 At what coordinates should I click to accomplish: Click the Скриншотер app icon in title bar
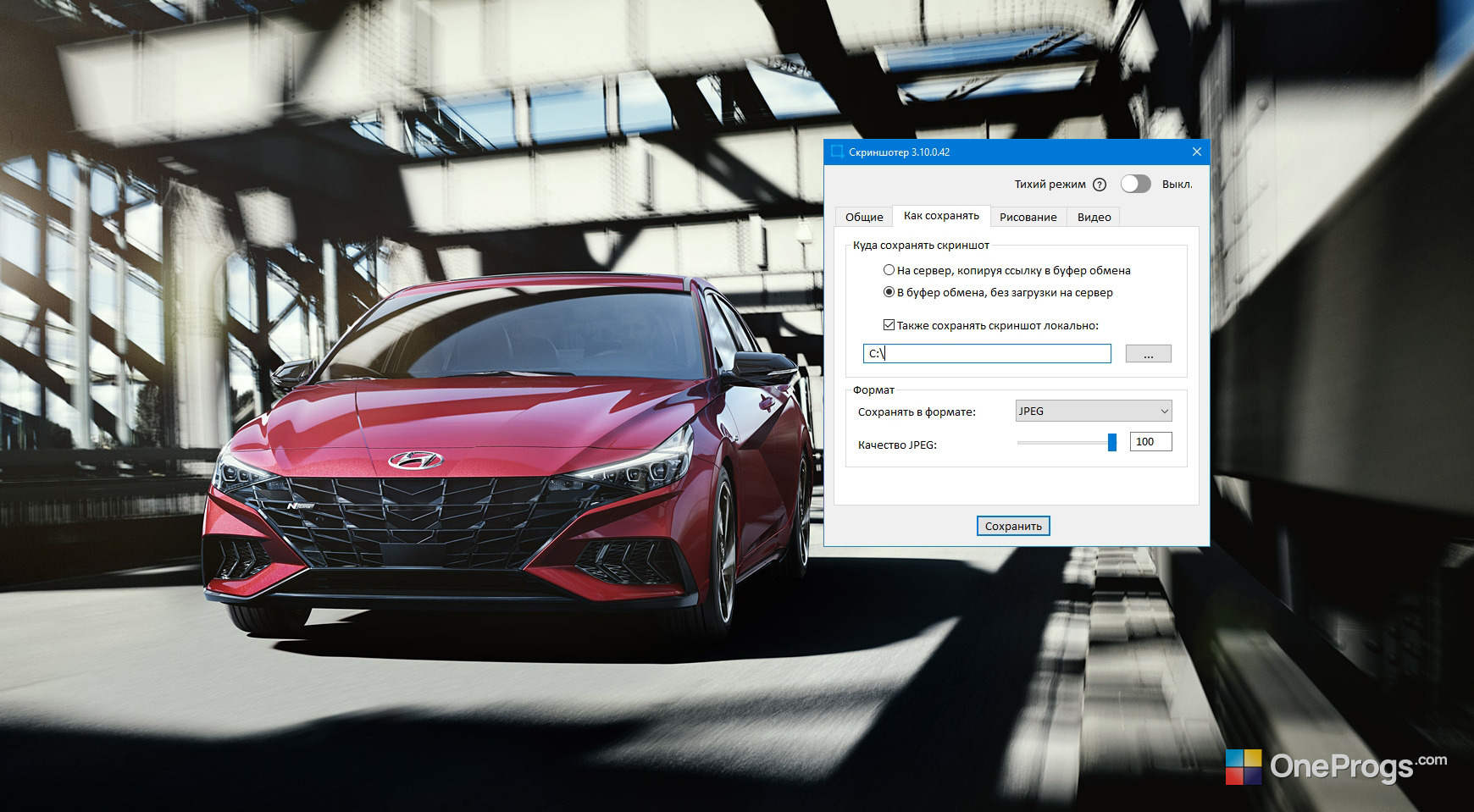(x=837, y=152)
